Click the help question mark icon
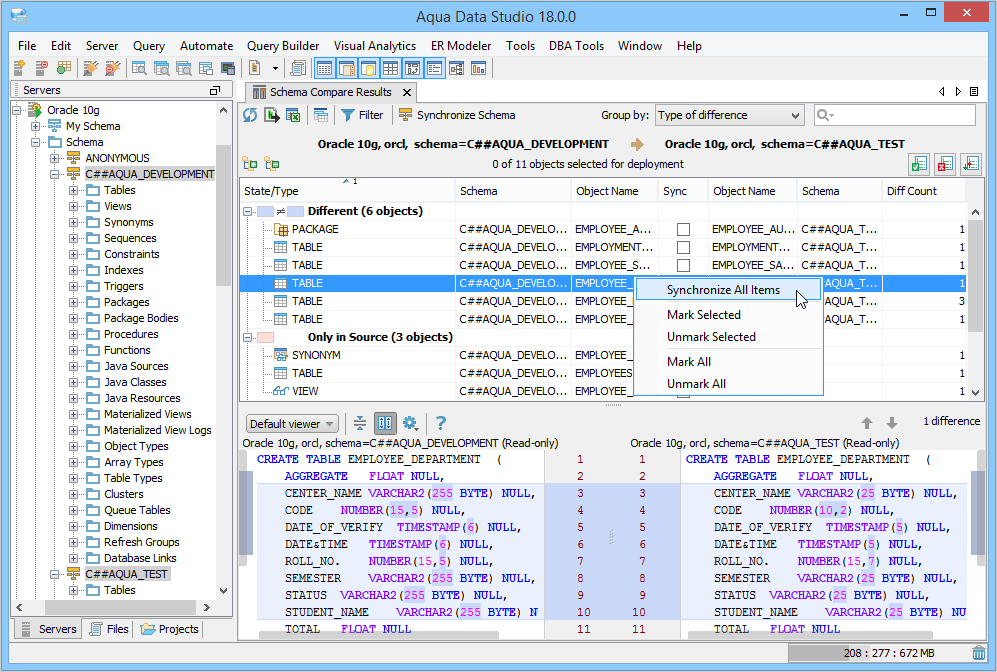The image size is (997, 672). coord(440,423)
